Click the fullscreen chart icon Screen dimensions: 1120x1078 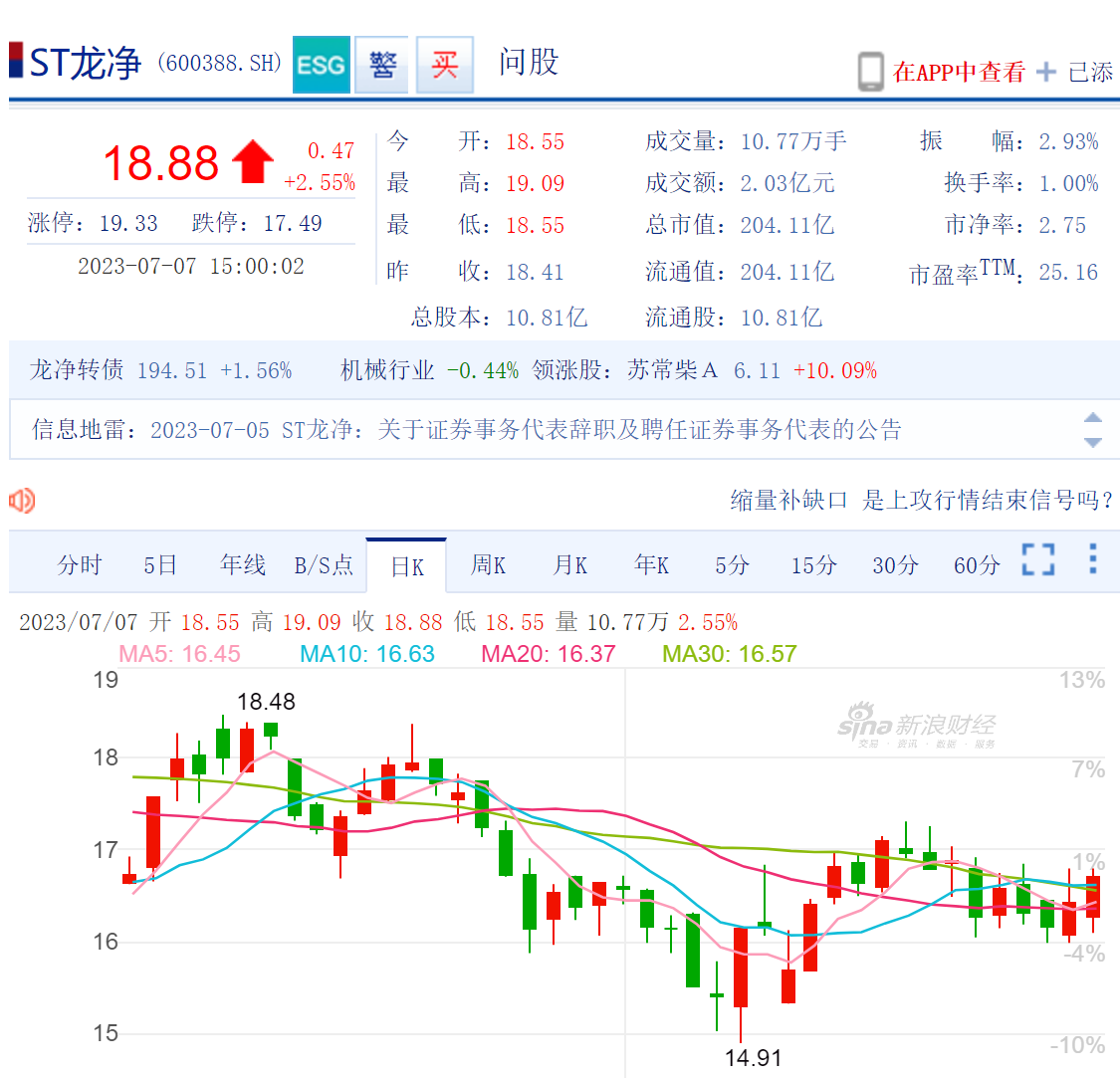(x=1038, y=559)
